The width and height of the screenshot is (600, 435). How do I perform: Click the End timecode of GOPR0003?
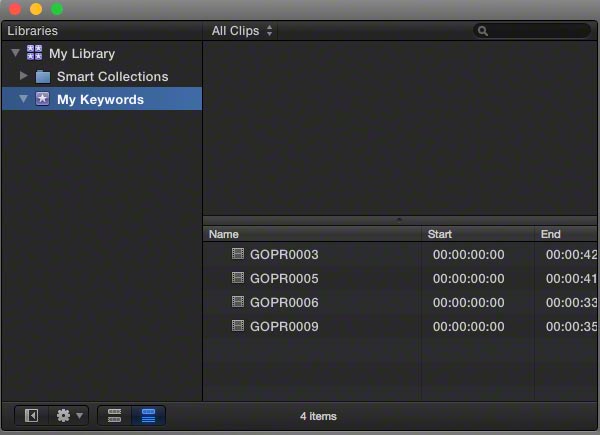[571, 255]
